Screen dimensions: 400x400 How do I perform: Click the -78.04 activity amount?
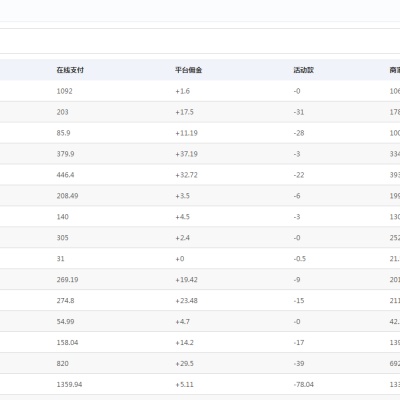(x=304, y=385)
